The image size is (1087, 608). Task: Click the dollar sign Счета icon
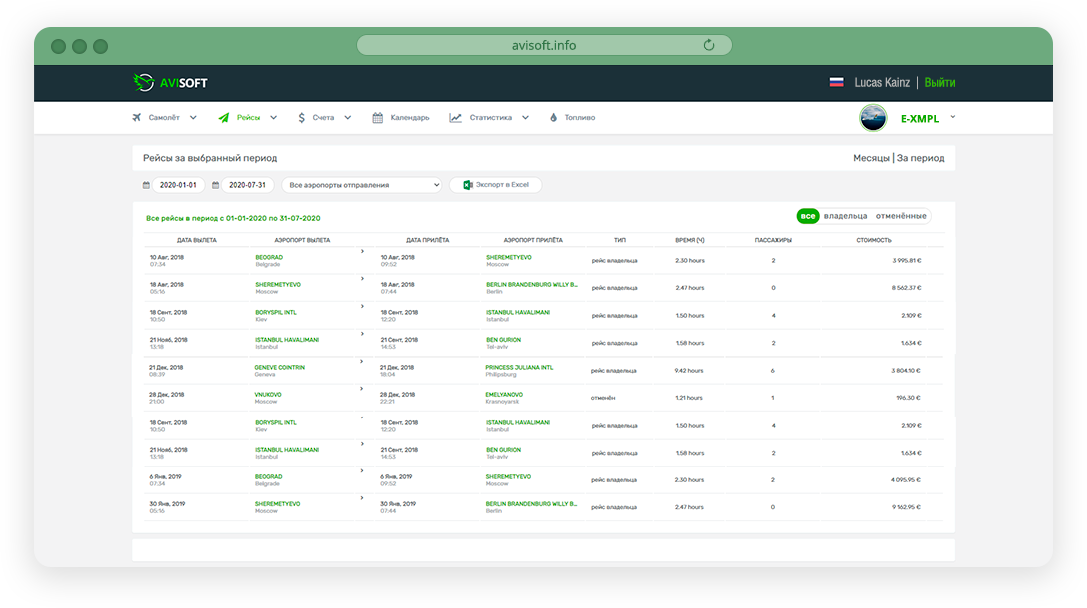(302, 118)
